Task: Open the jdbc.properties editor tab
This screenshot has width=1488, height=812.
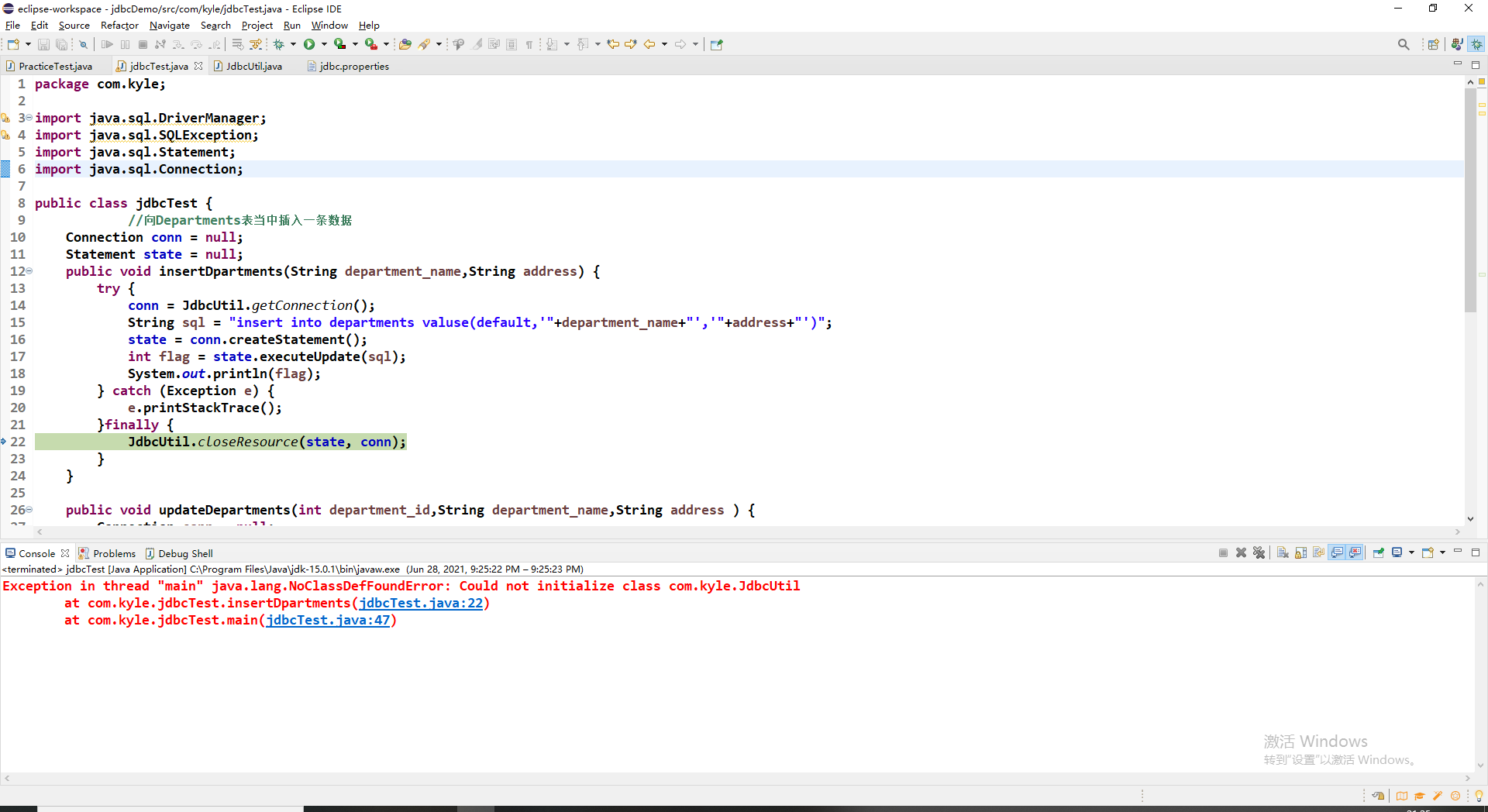Action: [353, 67]
